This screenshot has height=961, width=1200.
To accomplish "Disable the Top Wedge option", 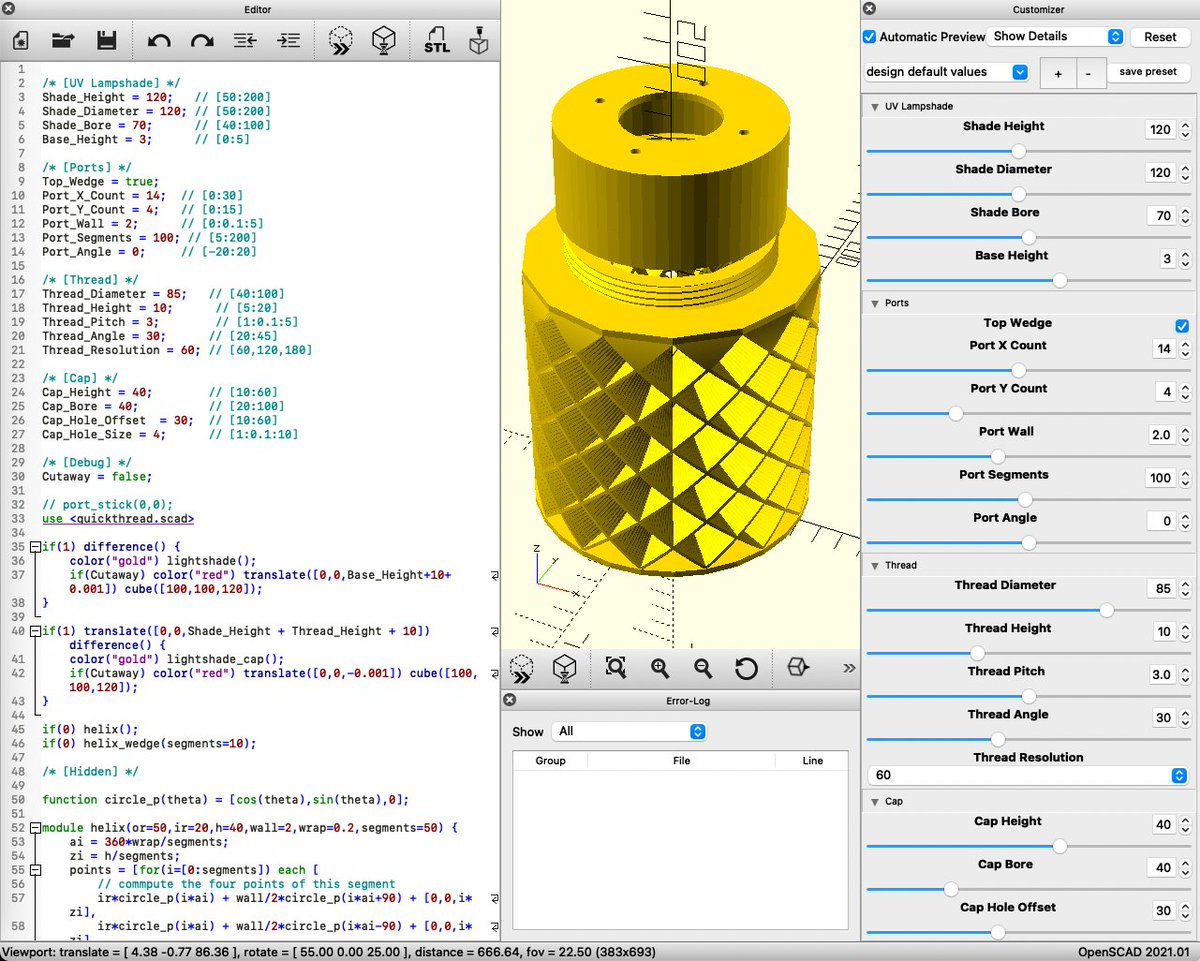I will tap(1182, 325).
